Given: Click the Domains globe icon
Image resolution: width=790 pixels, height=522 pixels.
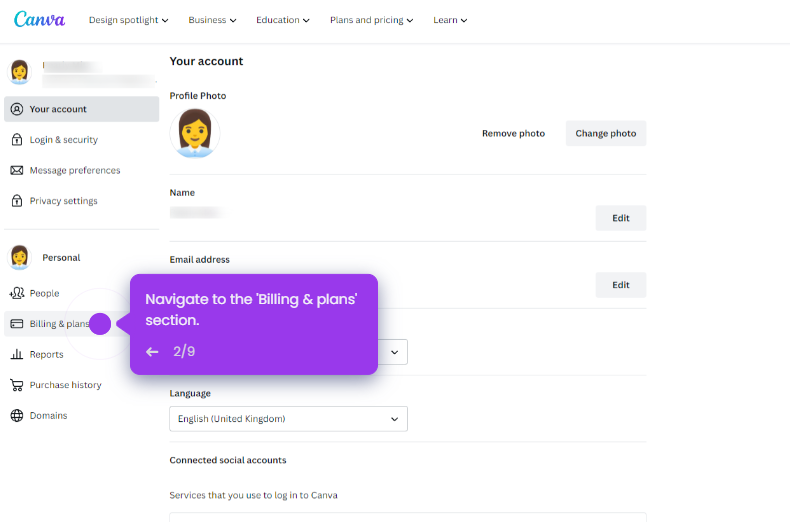Looking at the screenshot, I should [x=17, y=415].
